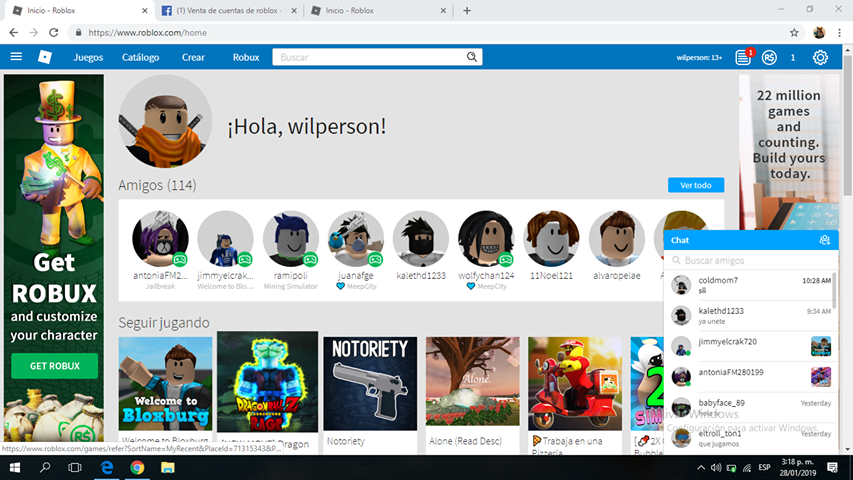
Task: Open the Catálogo menu
Action: pyautogui.click(x=140, y=57)
